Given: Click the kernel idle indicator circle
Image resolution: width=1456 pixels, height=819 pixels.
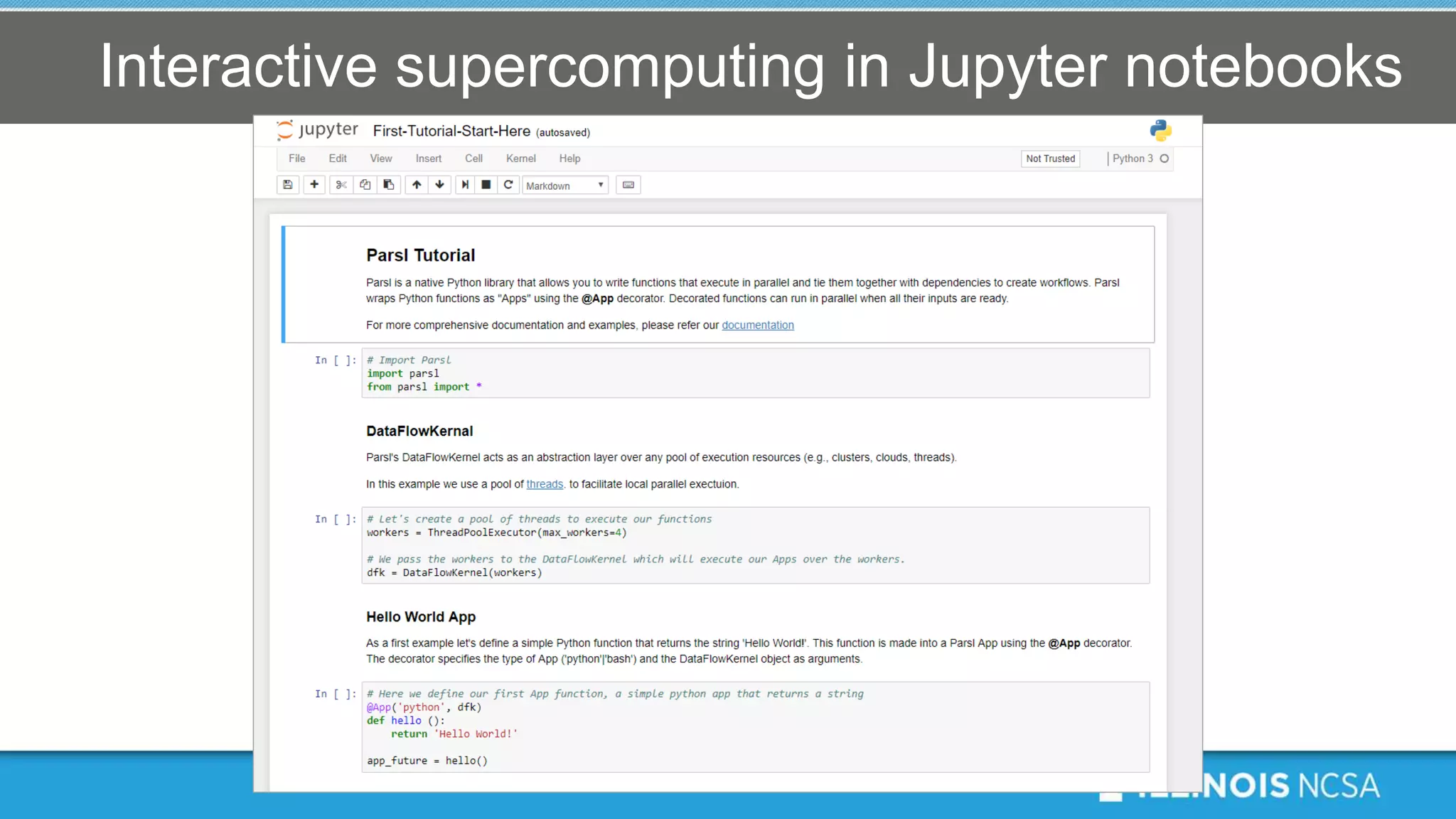Looking at the screenshot, I should click(1165, 159).
